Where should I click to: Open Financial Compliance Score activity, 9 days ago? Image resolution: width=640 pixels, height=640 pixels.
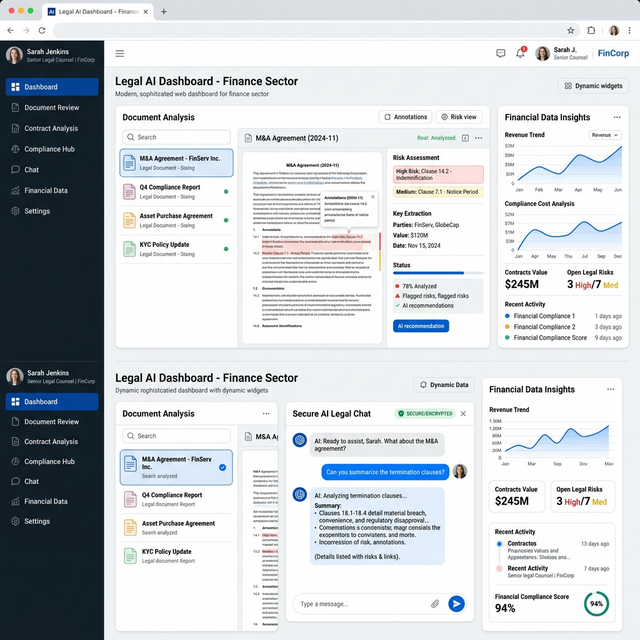[x=563, y=338]
